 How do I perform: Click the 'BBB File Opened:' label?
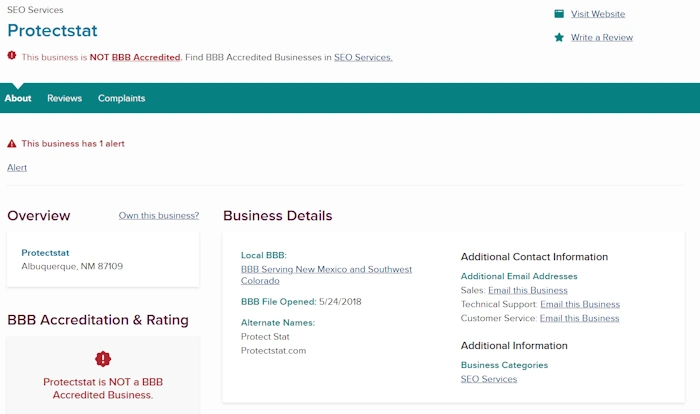[279, 301]
